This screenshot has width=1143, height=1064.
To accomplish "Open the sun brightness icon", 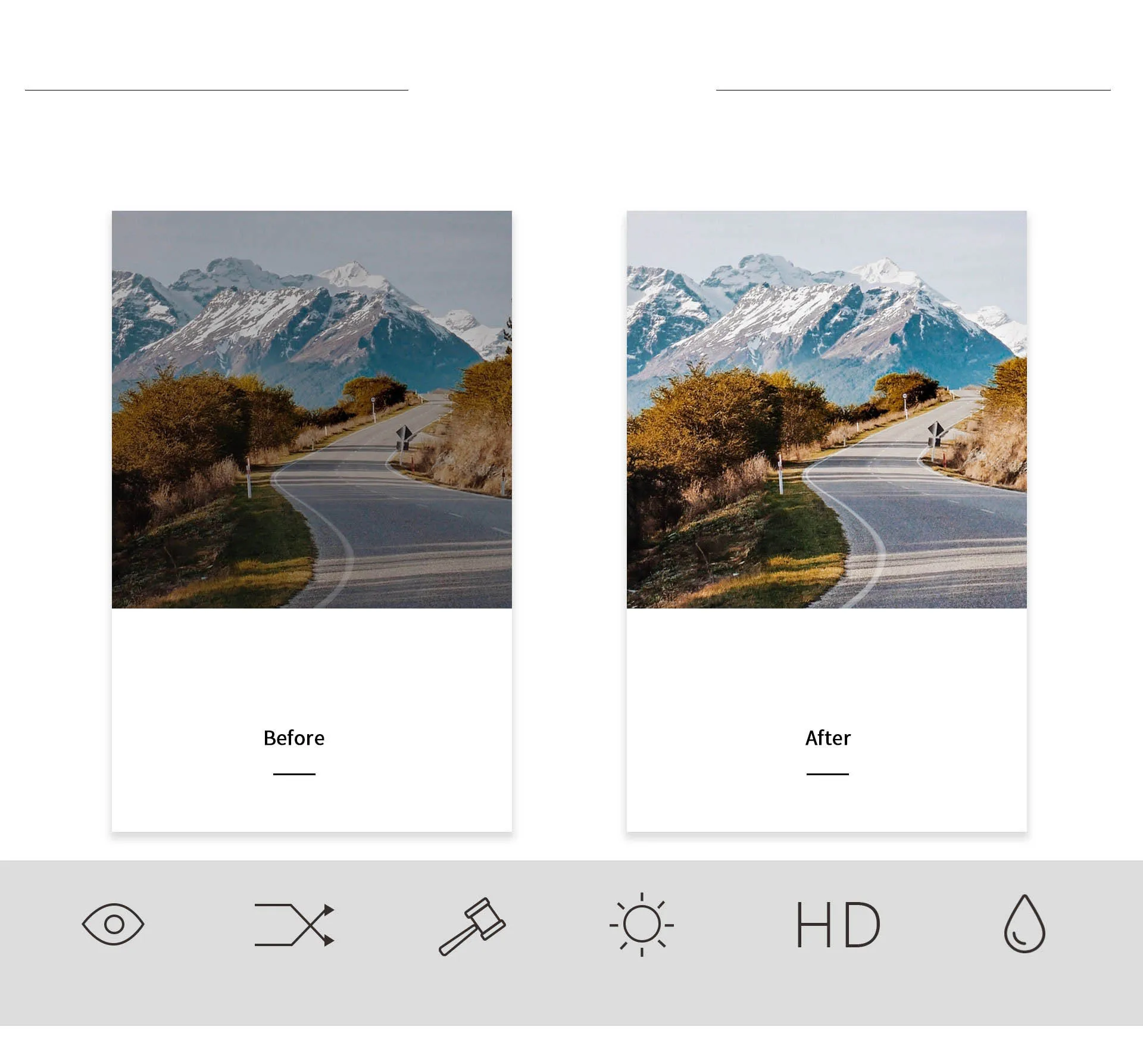I will [641, 925].
